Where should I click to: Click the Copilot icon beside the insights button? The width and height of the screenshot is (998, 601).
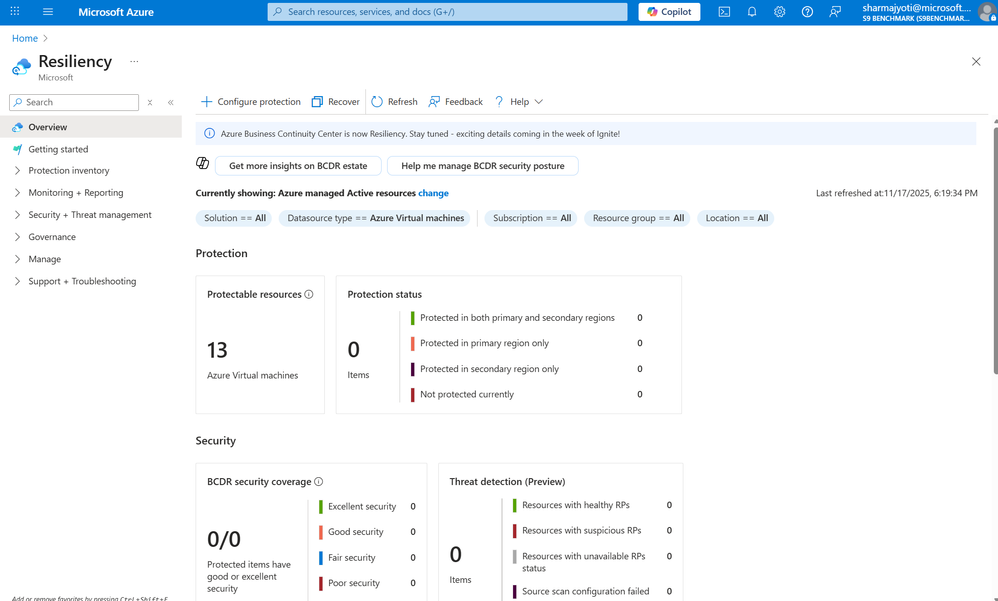(202, 163)
